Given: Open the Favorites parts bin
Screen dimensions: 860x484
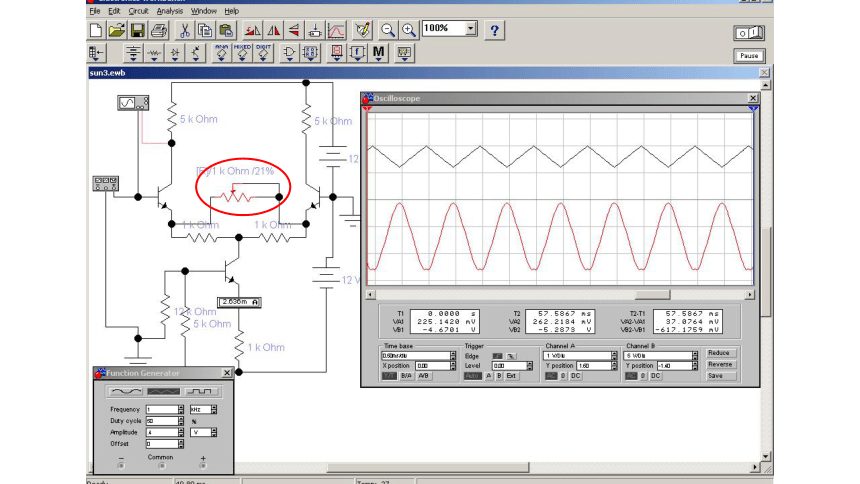Looking at the screenshot, I should tap(97, 53).
